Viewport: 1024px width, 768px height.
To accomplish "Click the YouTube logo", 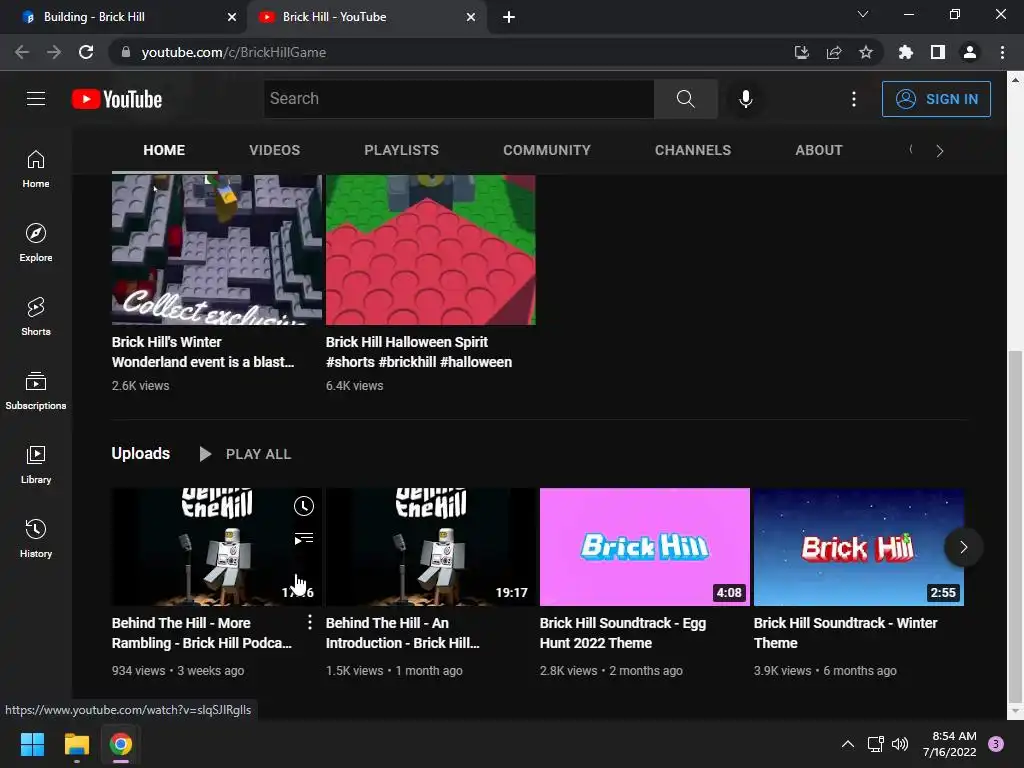I will (x=117, y=99).
